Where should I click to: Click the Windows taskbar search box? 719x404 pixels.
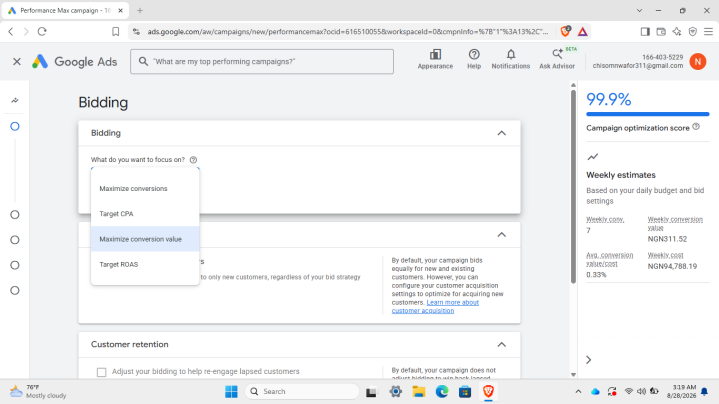[302, 392]
